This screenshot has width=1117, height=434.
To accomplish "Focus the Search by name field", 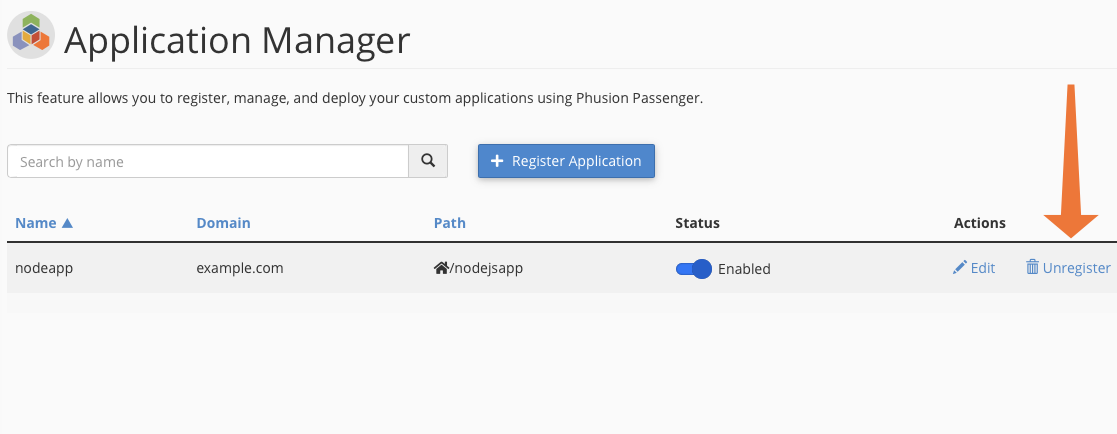I will (x=208, y=161).
